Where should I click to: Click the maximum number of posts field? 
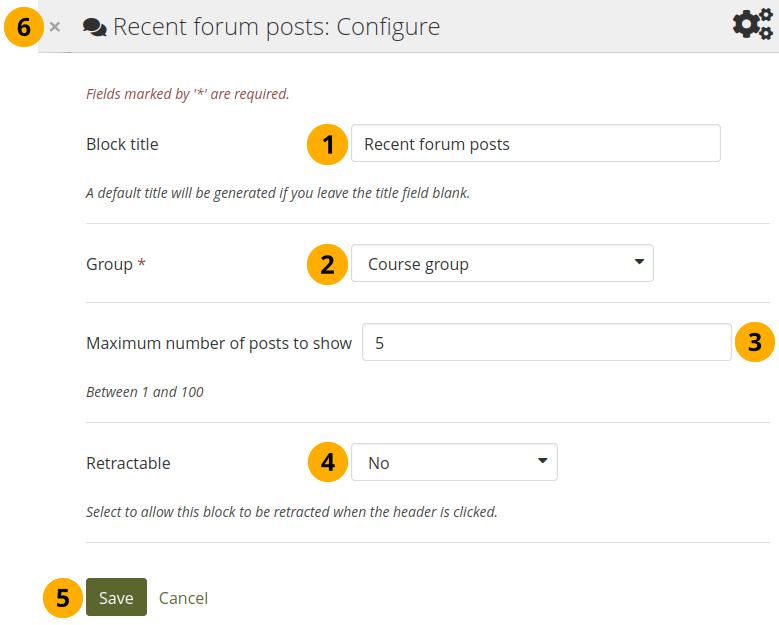[x=546, y=343]
